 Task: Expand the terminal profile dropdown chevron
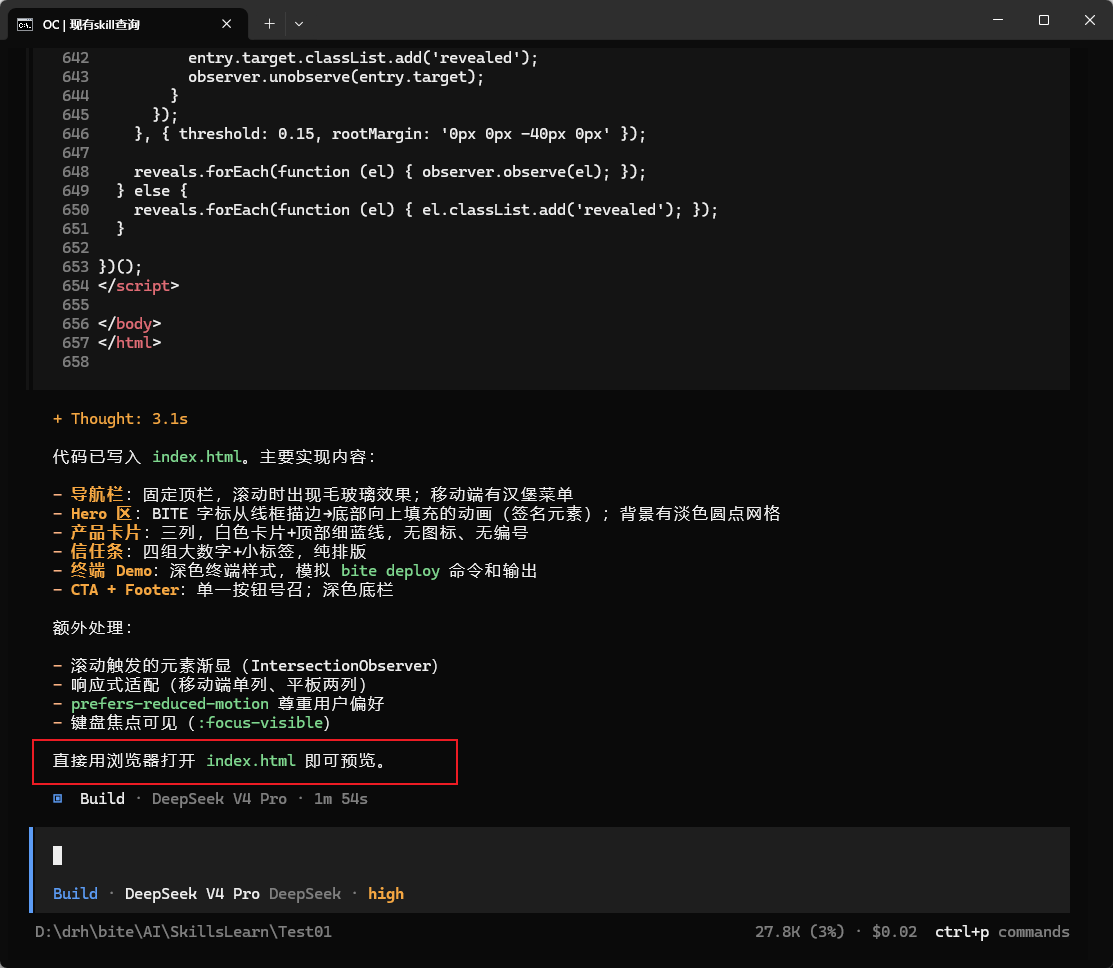(x=299, y=23)
